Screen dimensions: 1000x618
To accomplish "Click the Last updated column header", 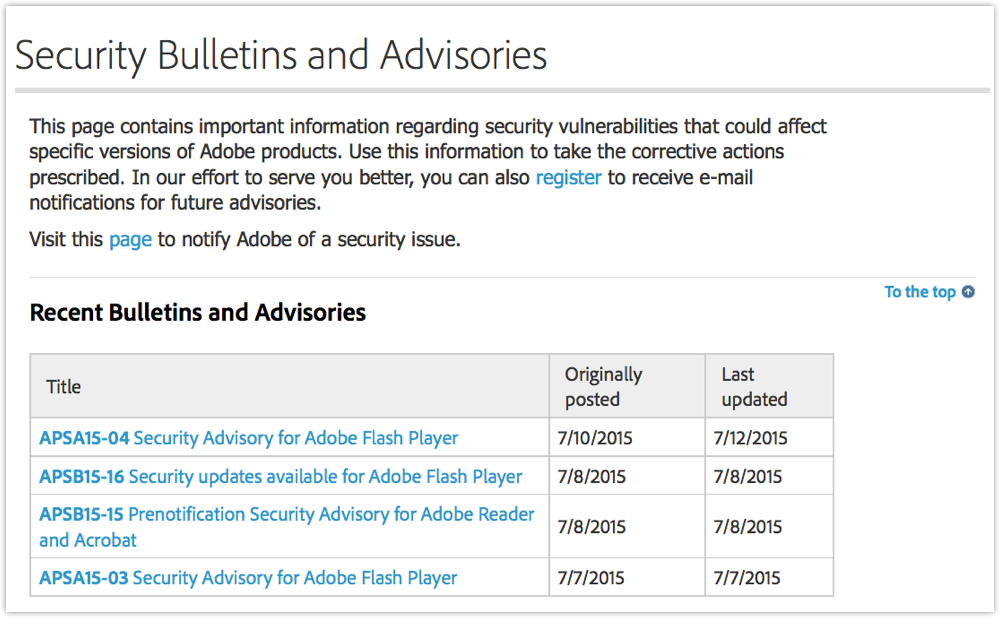I will [770, 386].
